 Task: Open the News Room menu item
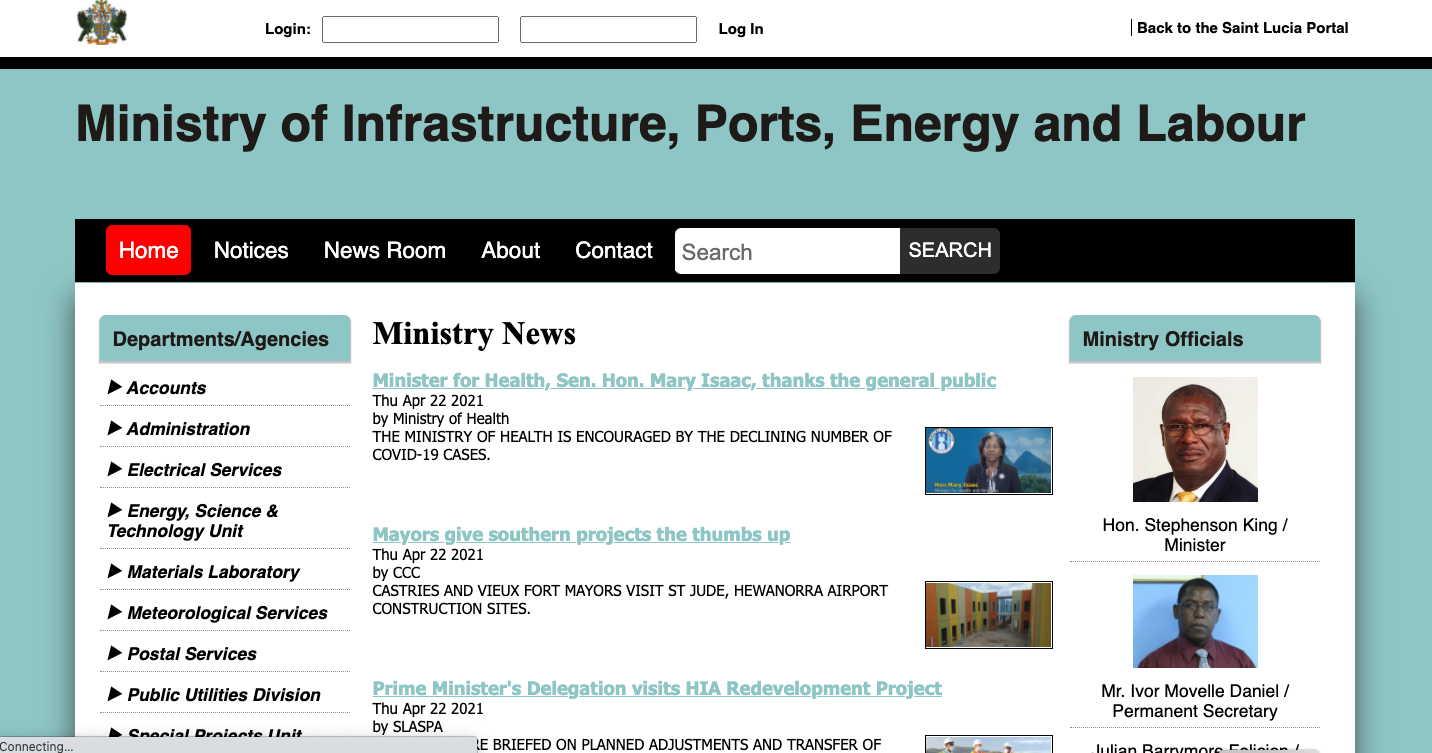click(x=384, y=250)
